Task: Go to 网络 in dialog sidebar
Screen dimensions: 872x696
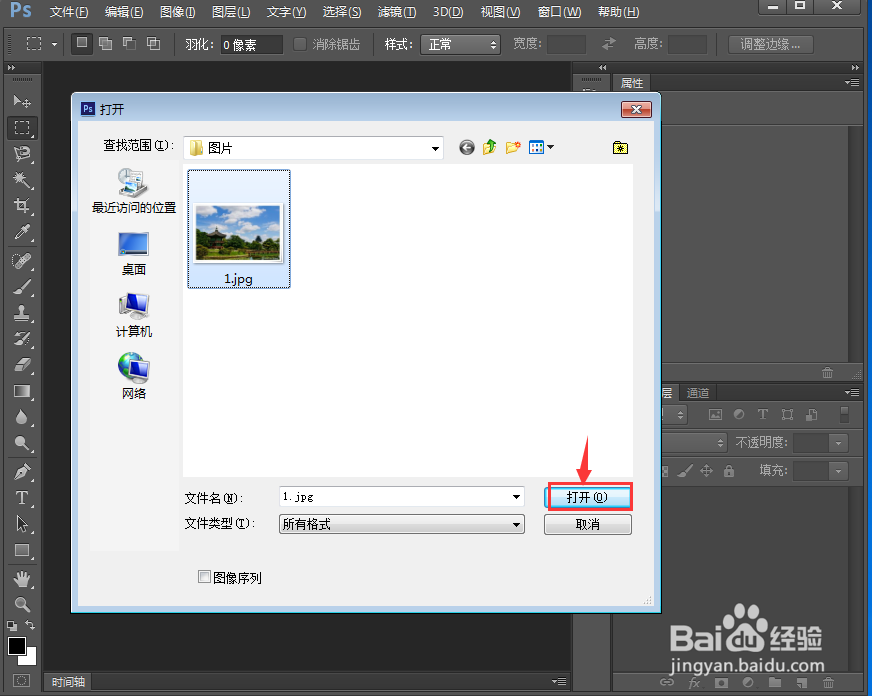Action: [133, 376]
